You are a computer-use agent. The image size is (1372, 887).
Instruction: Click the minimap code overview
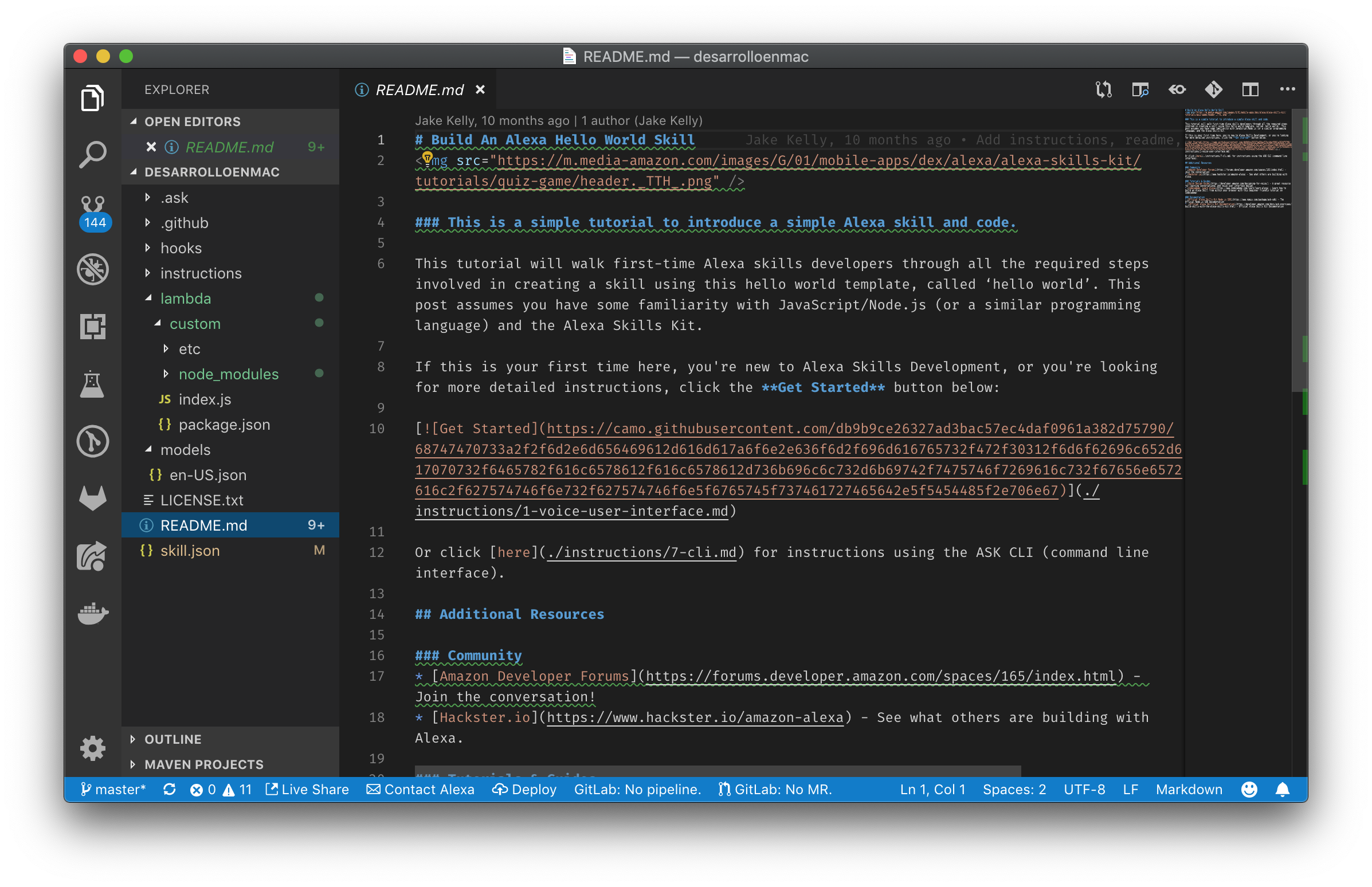point(1237,158)
